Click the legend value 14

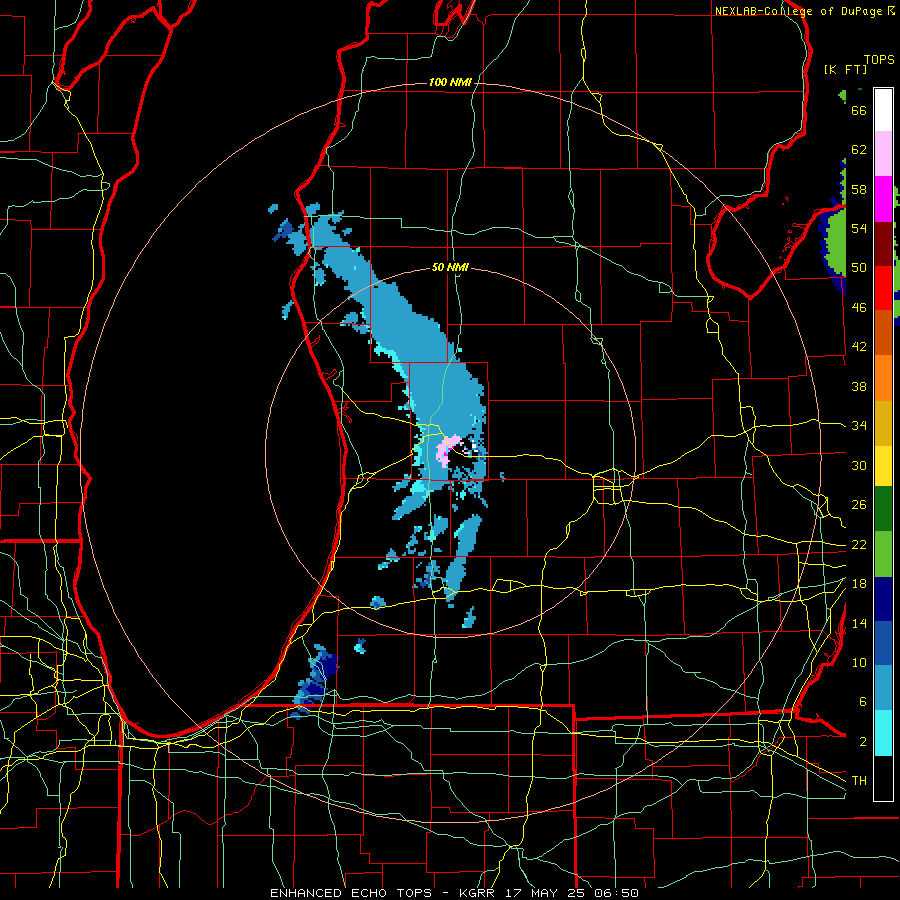click(x=859, y=623)
